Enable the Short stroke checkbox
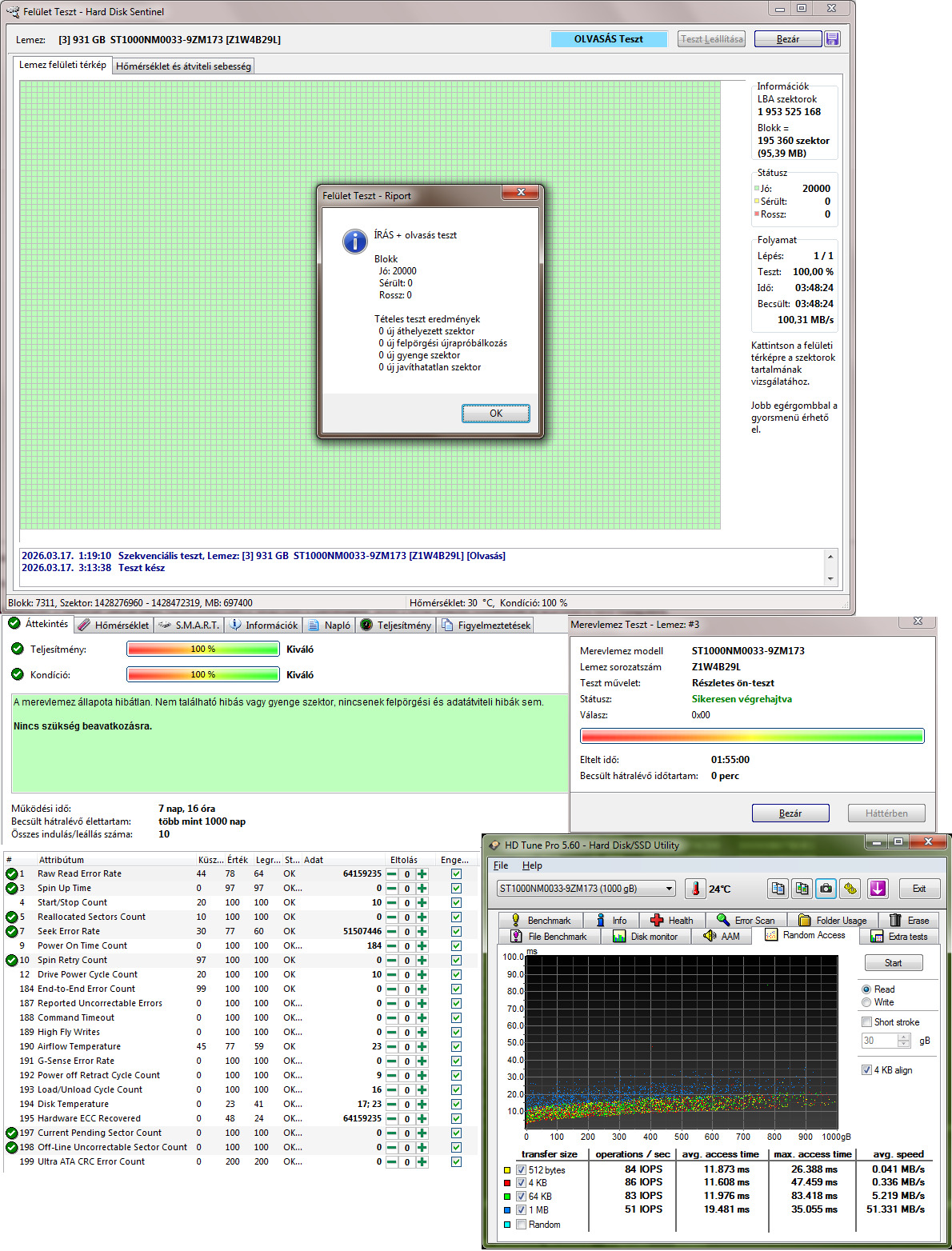Screen dimensions: 952x1251 (866, 1022)
